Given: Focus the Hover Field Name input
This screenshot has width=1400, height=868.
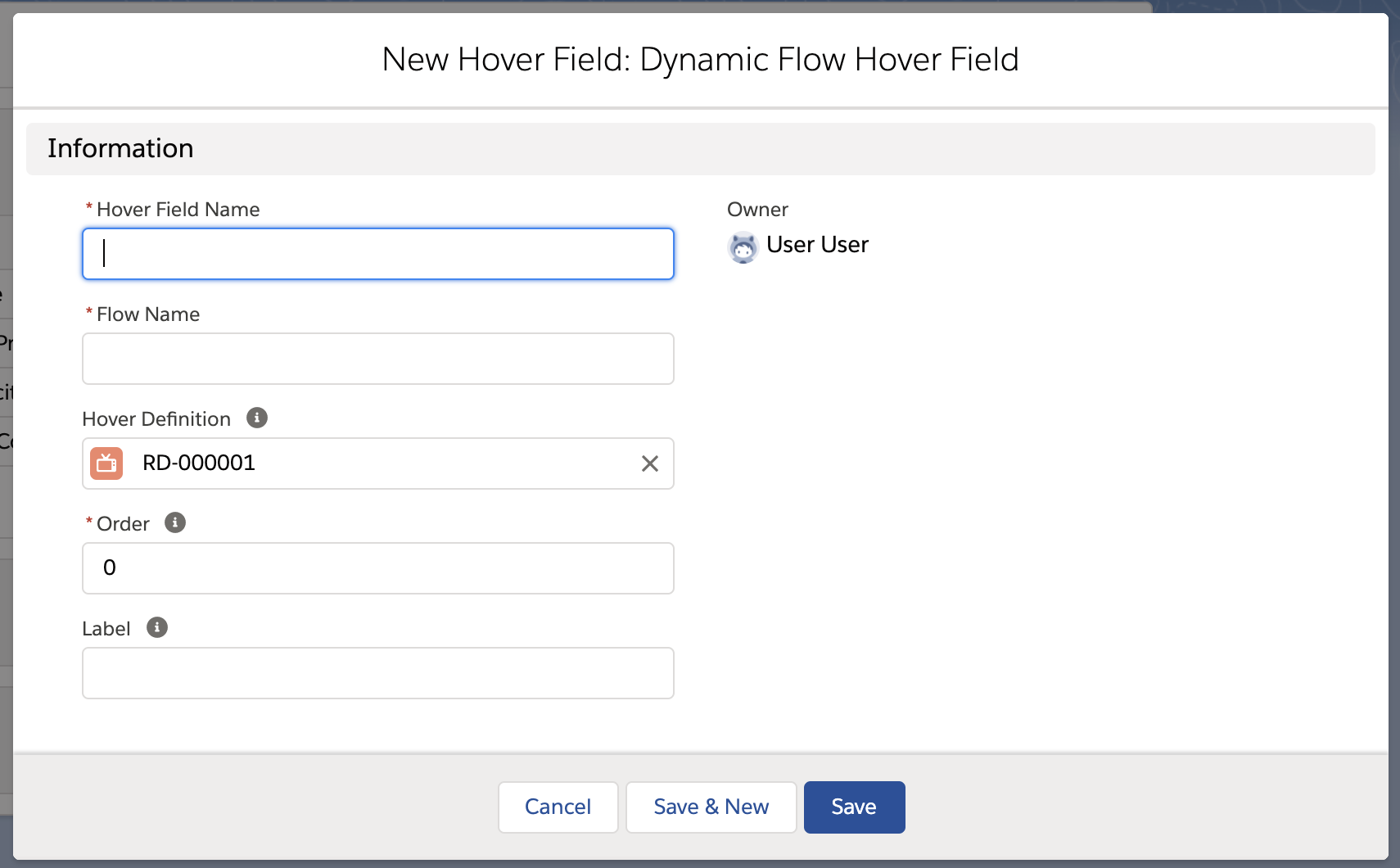Looking at the screenshot, I should tap(377, 254).
